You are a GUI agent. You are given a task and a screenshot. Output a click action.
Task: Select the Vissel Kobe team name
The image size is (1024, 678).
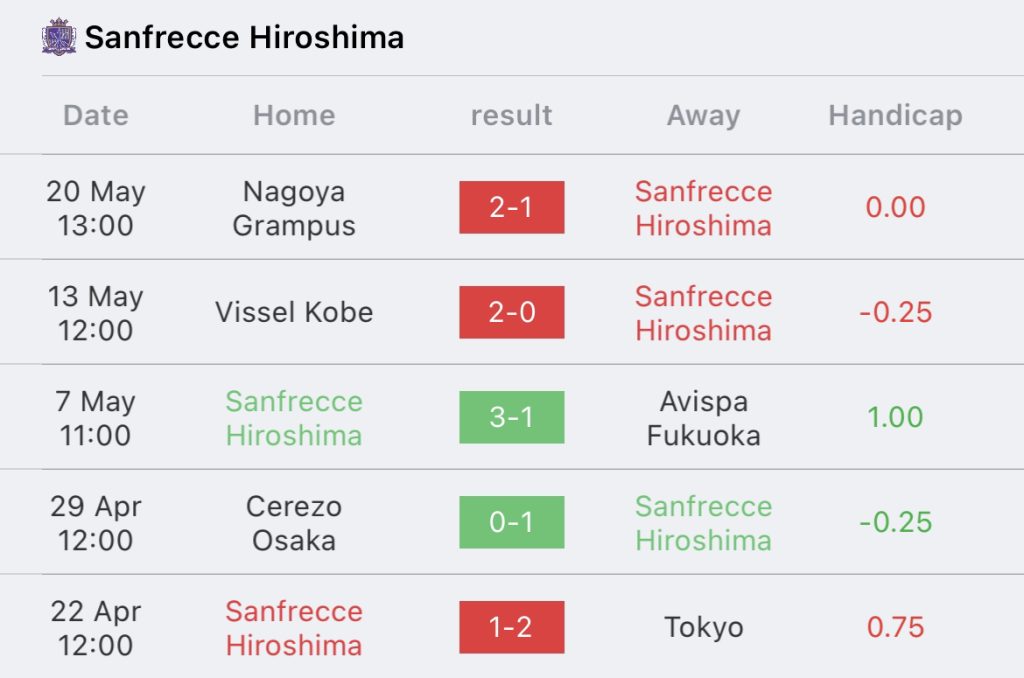point(294,312)
